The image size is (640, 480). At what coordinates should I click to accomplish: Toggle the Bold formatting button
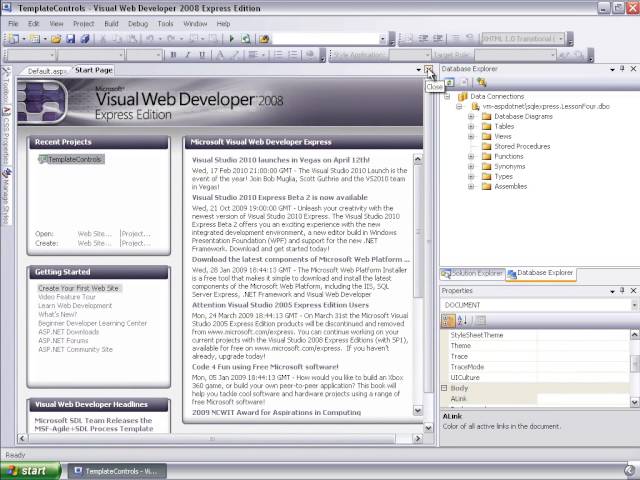point(173,55)
